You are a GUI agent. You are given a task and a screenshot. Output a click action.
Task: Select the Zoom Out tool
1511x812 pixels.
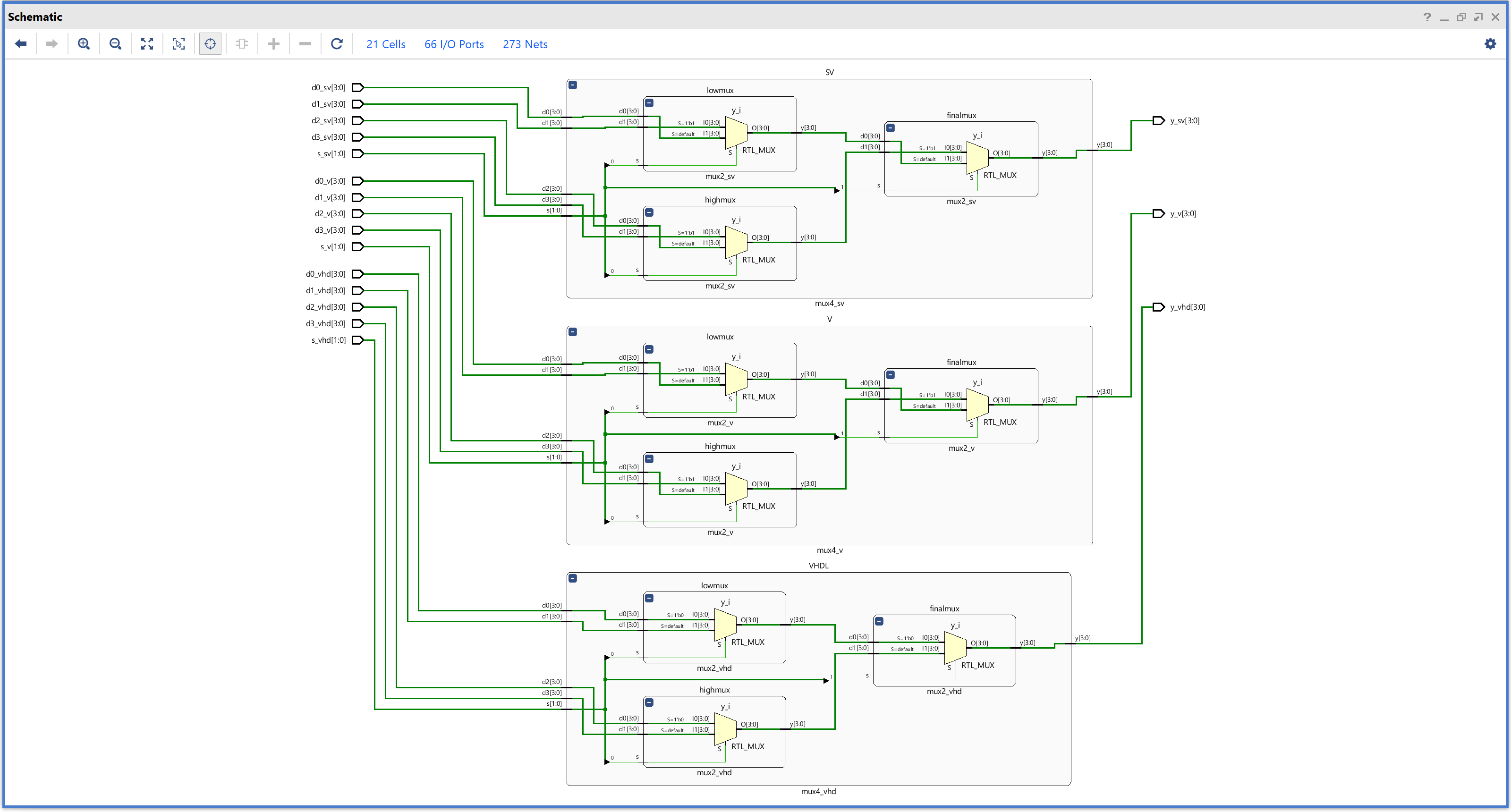click(115, 43)
